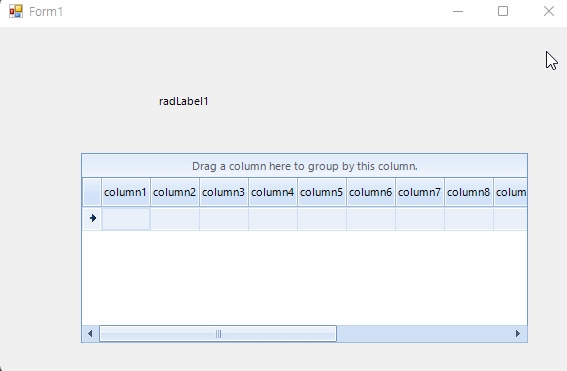Select the current row arrow indicator
The width and height of the screenshot is (567, 371).
93,218
